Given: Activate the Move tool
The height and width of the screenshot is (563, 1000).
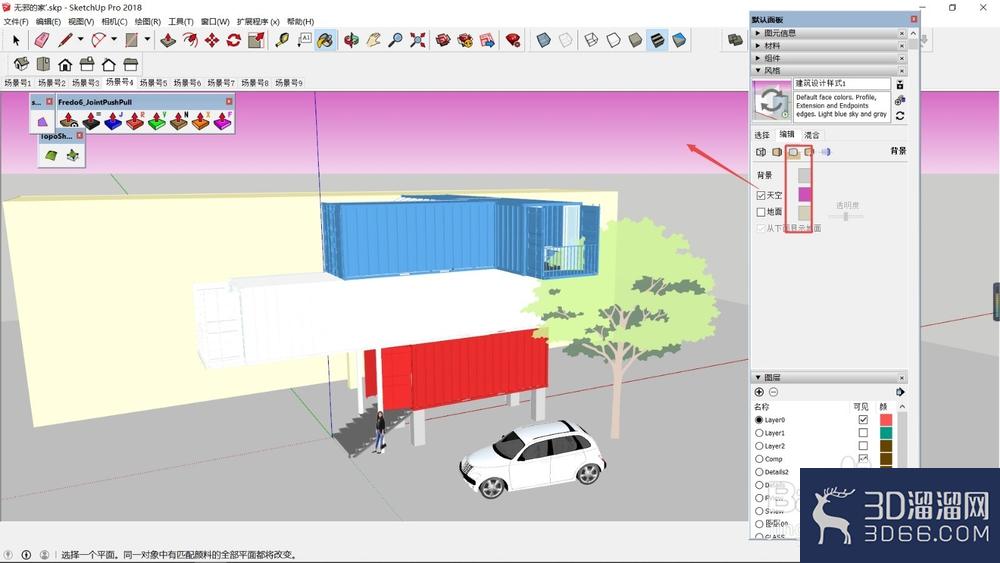Looking at the screenshot, I should point(212,40).
